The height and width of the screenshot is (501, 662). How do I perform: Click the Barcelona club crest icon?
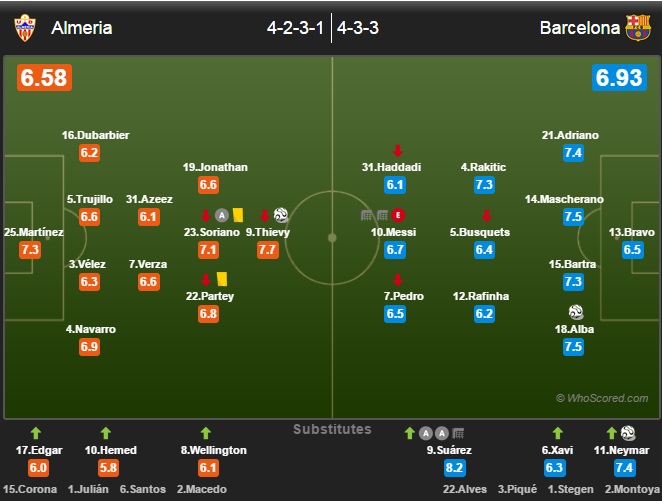[x=638, y=27]
